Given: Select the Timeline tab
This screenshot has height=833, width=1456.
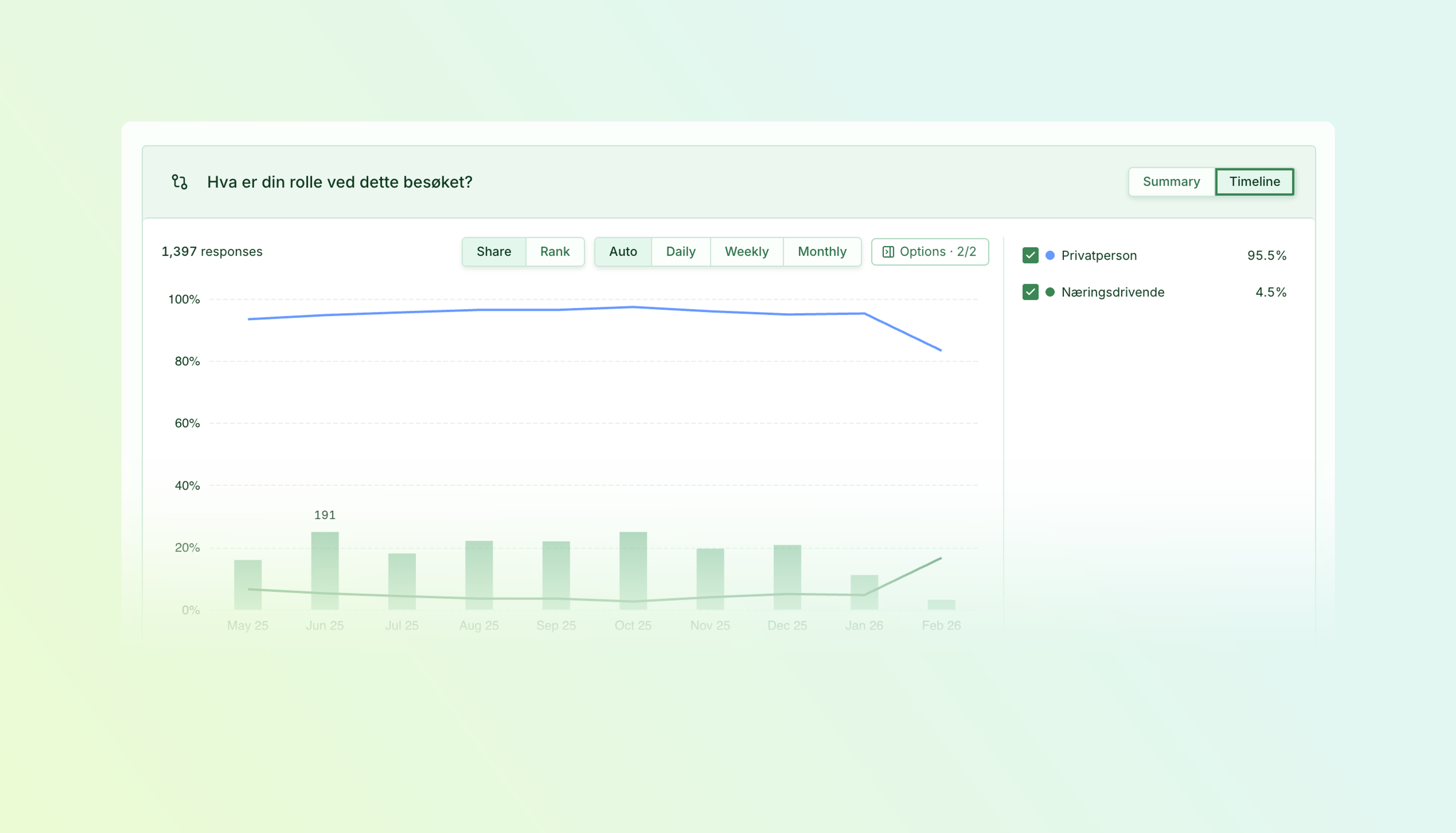Looking at the screenshot, I should tap(1255, 182).
